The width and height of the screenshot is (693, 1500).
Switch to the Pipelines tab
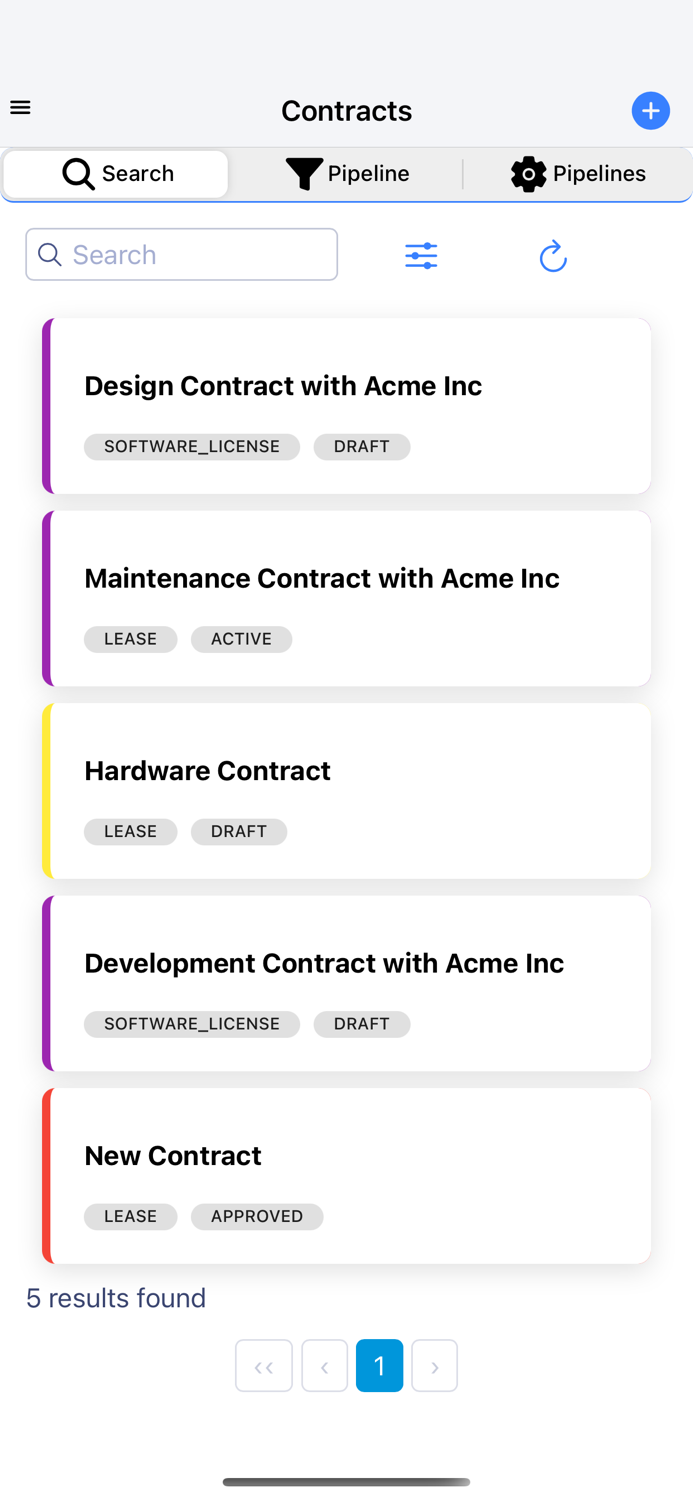(x=578, y=173)
